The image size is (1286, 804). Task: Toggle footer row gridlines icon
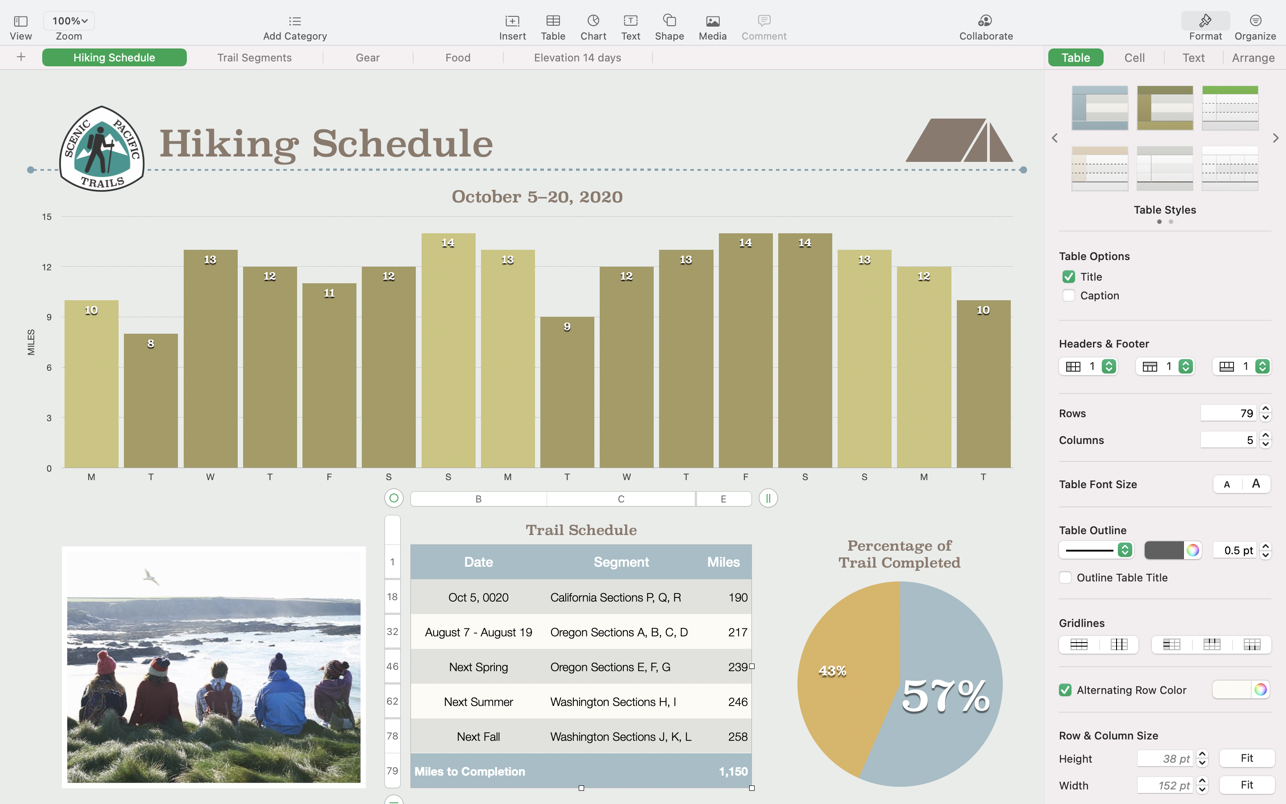(1251, 645)
